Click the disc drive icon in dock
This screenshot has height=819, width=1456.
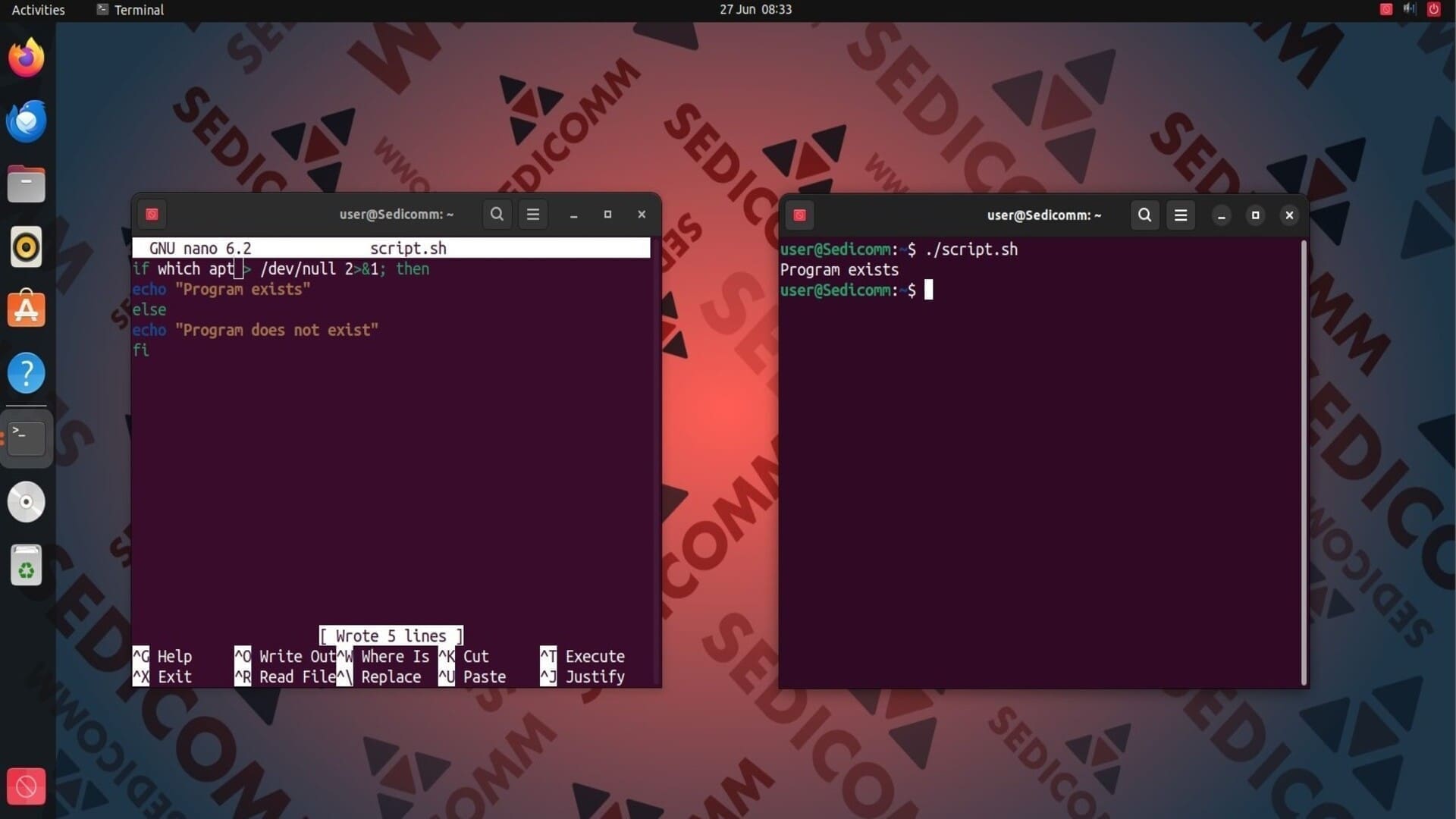tap(27, 502)
